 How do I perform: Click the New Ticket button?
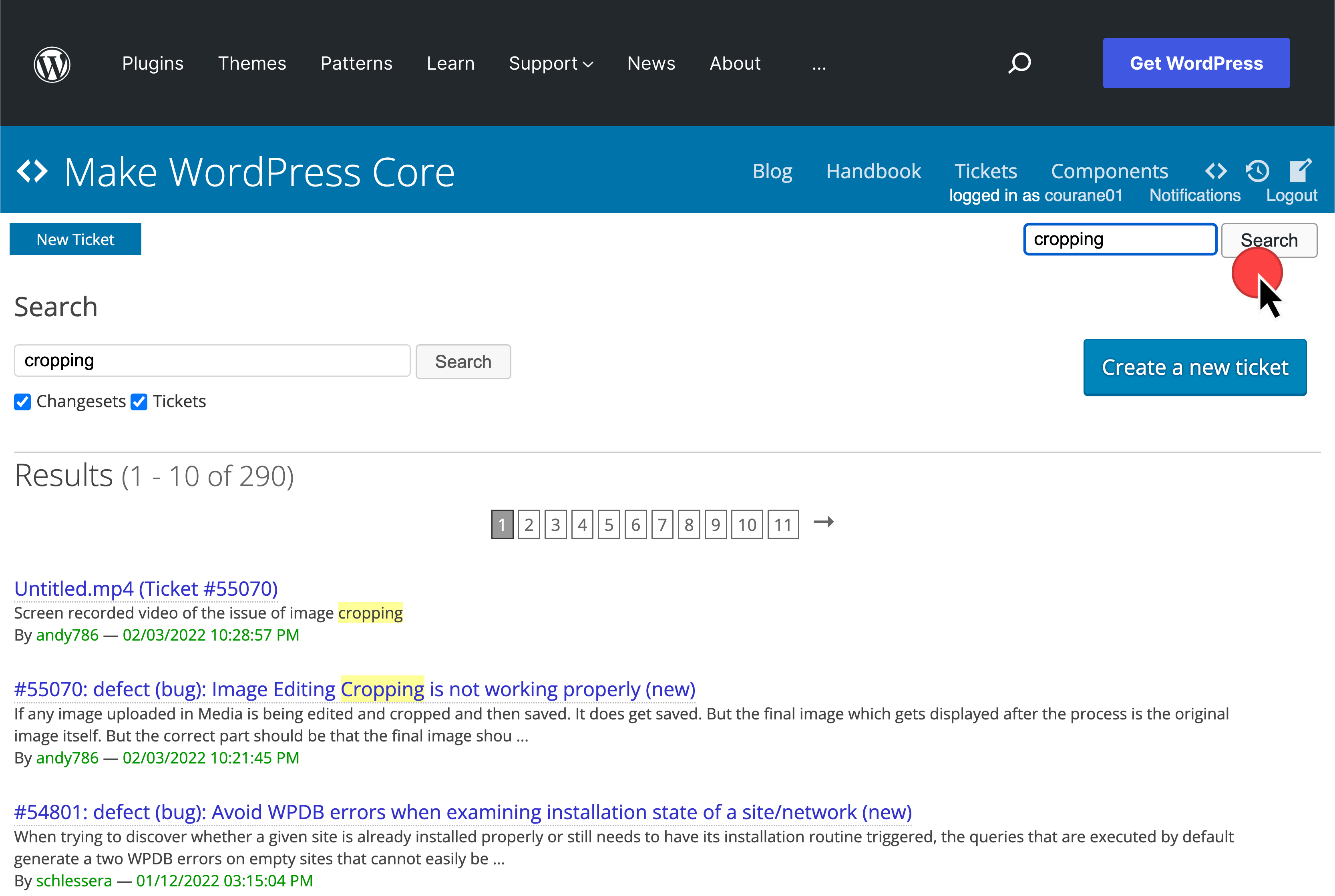point(75,239)
